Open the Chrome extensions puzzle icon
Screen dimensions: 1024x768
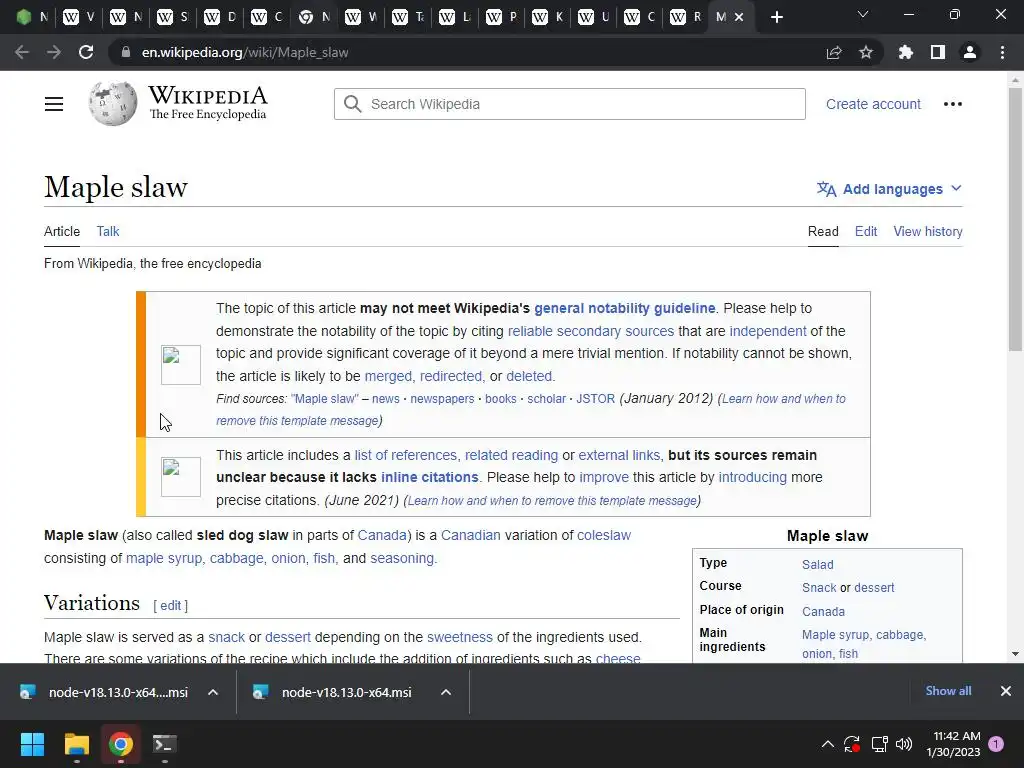pyautogui.click(x=906, y=52)
